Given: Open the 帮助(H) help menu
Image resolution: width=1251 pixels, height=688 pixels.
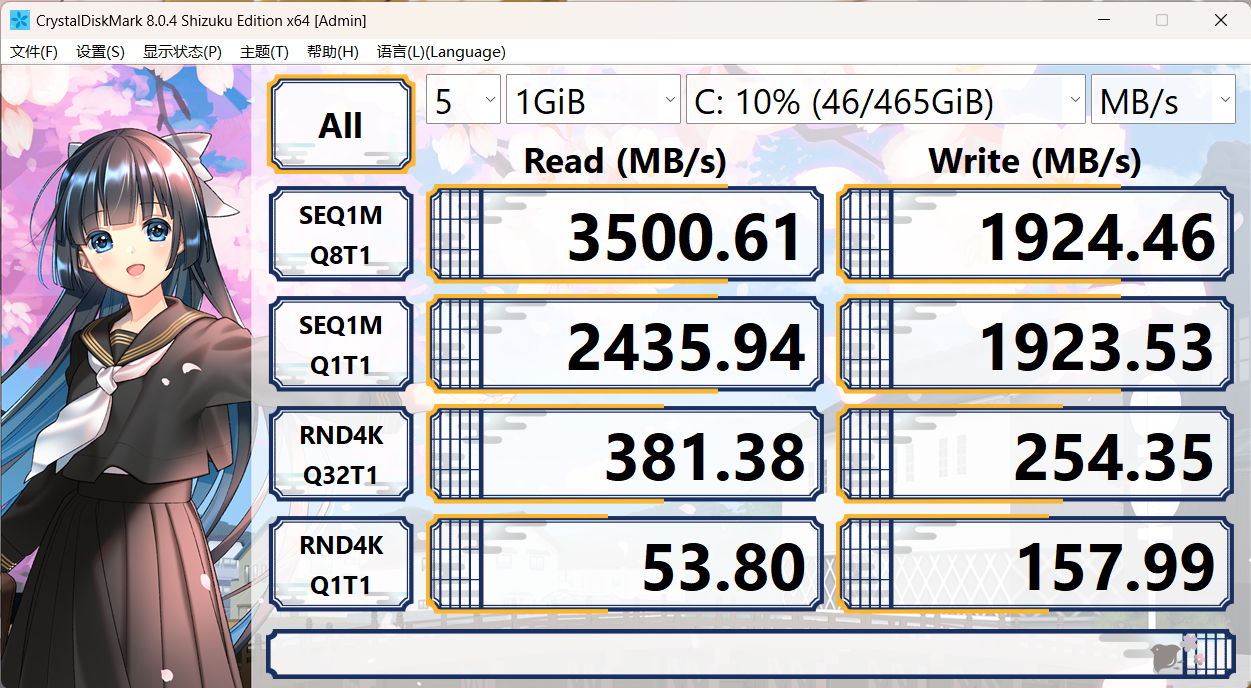Looking at the screenshot, I should tap(332, 52).
